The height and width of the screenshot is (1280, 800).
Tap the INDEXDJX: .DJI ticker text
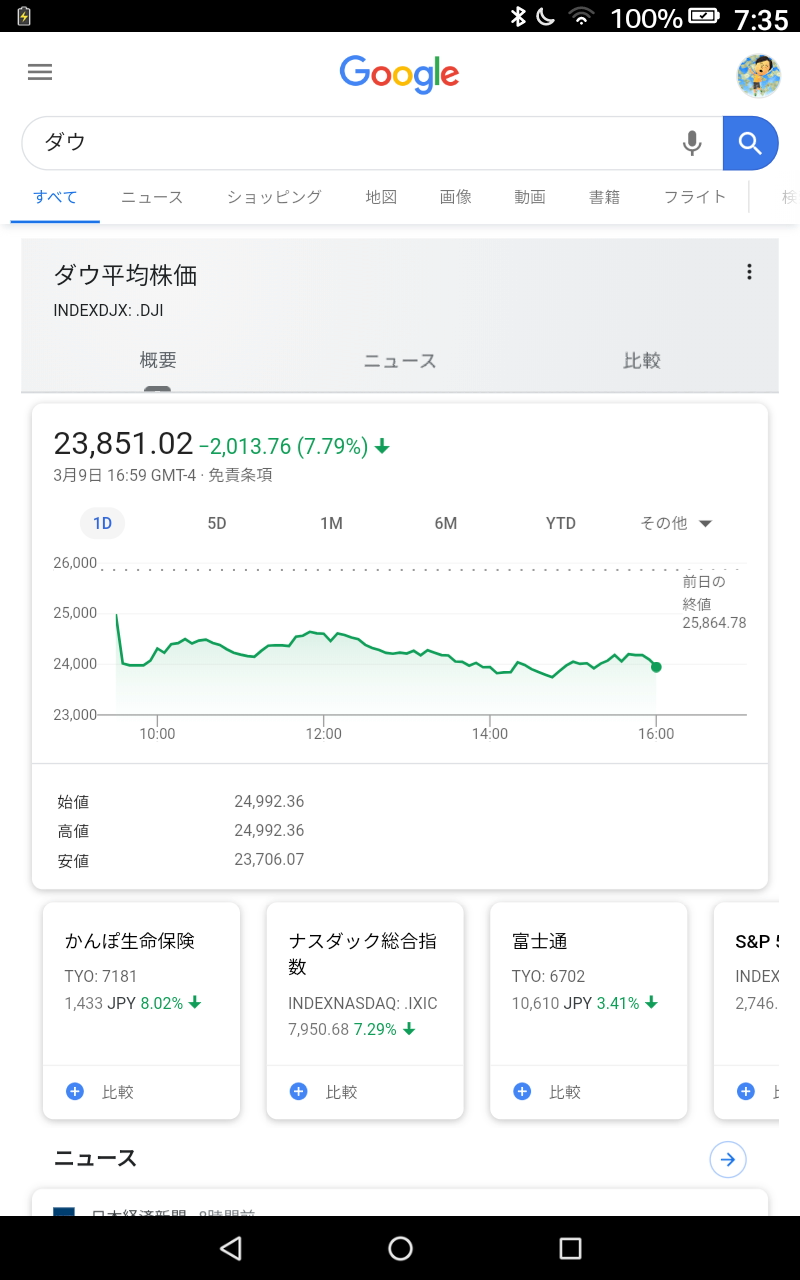108,310
